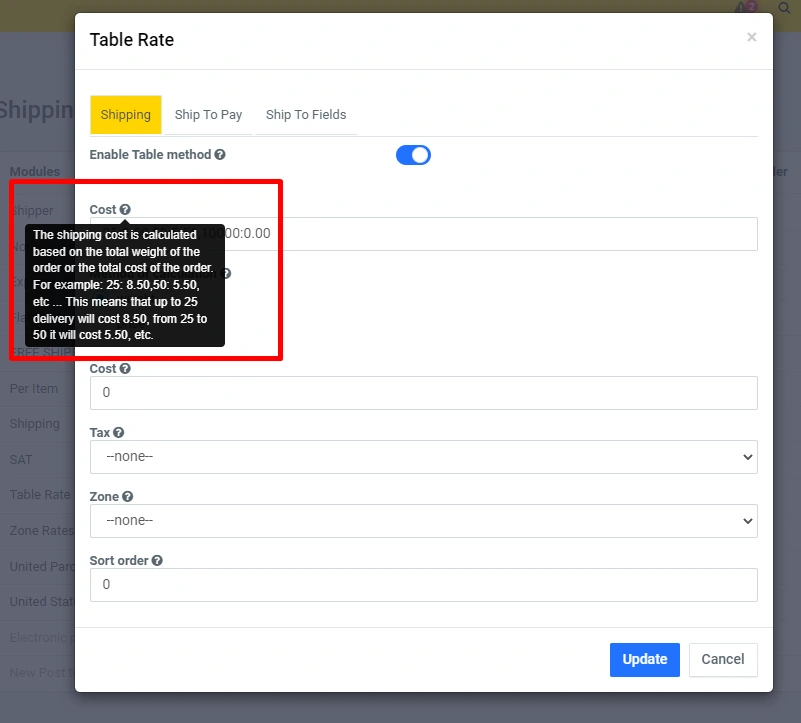Viewport: 801px width, 723px height.
Task: Open the Tax dropdown
Action: [423, 457]
